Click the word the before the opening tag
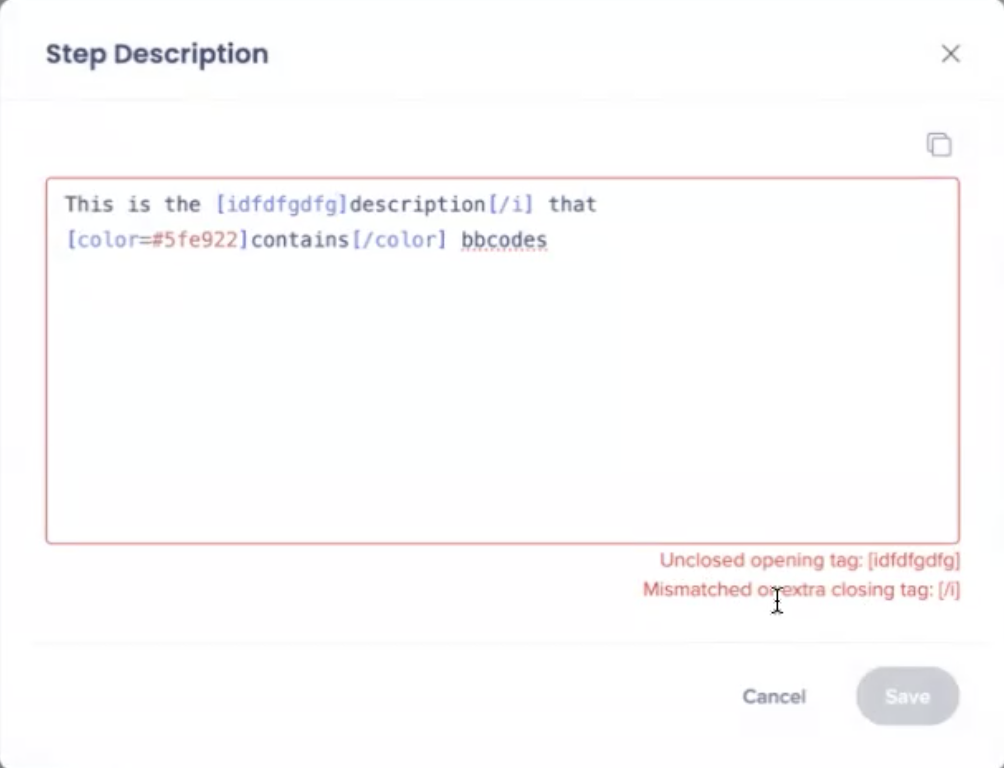The height and width of the screenshot is (768, 1004). coord(182,205)
